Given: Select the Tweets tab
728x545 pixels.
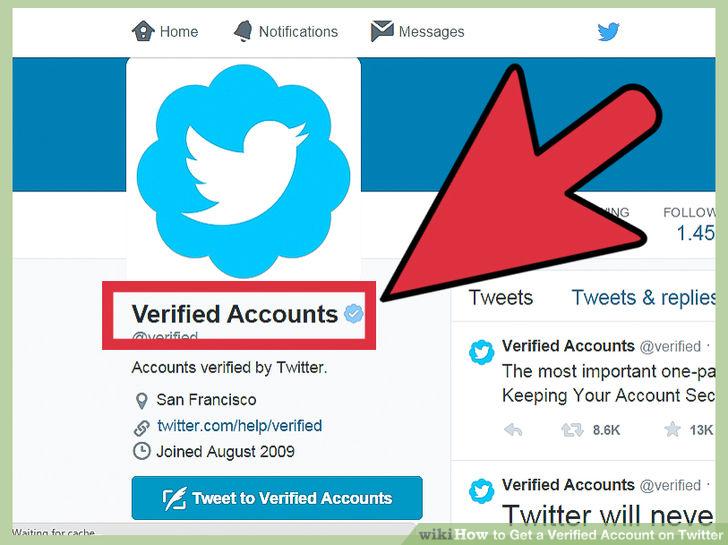Looking at the screenshot, I should tap(501, 298).
